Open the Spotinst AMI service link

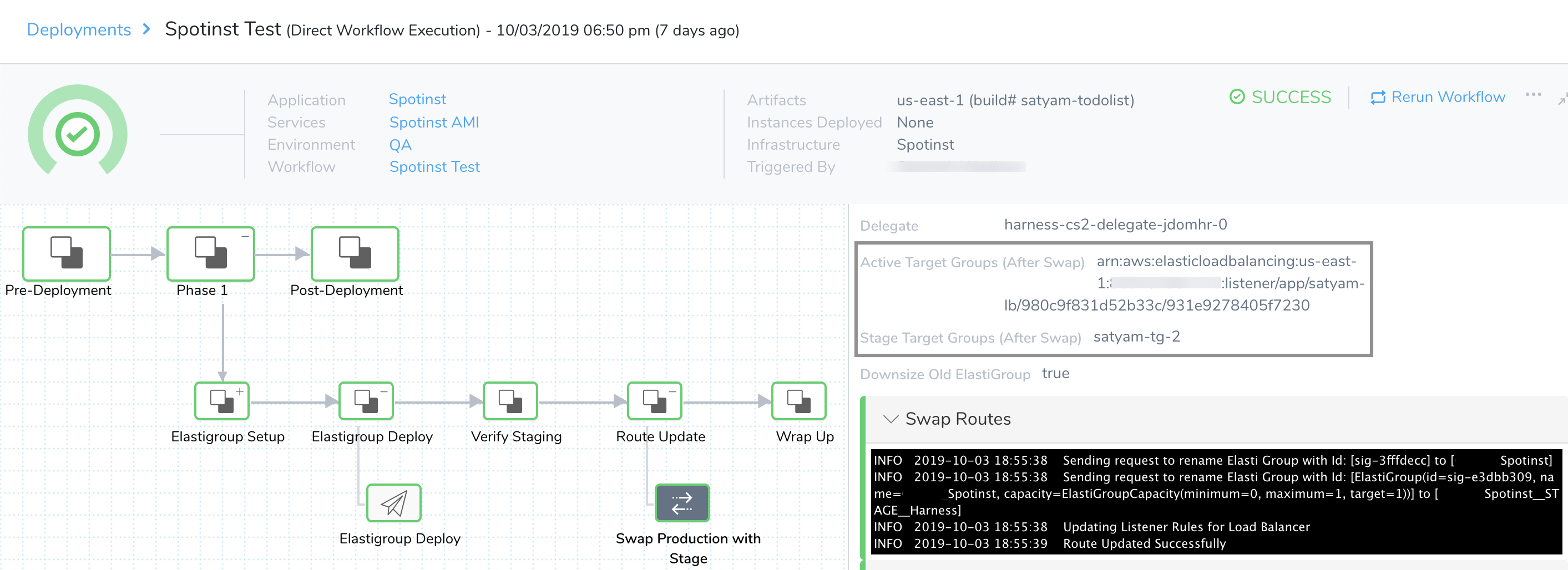tap(434, 123)
